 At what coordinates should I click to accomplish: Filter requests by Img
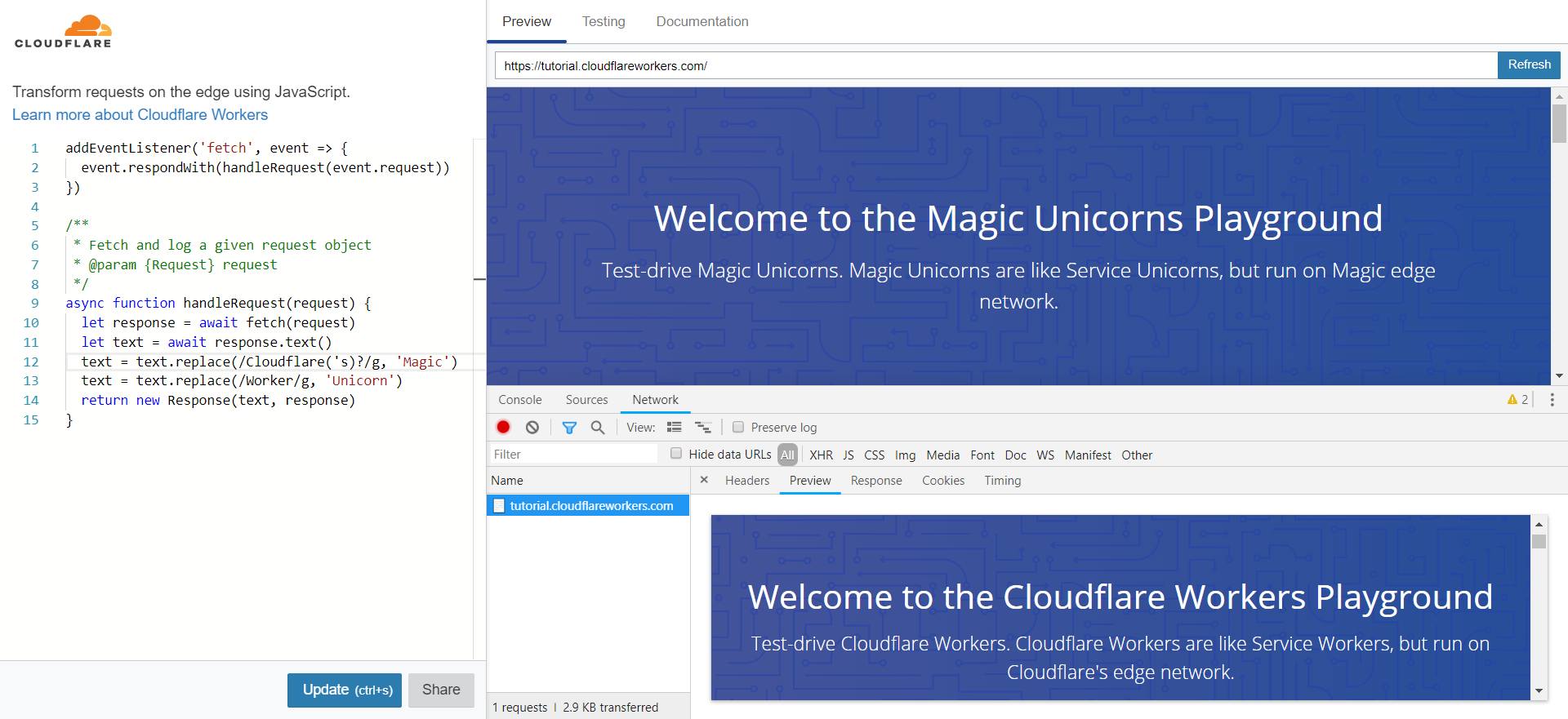coord(905,455)
